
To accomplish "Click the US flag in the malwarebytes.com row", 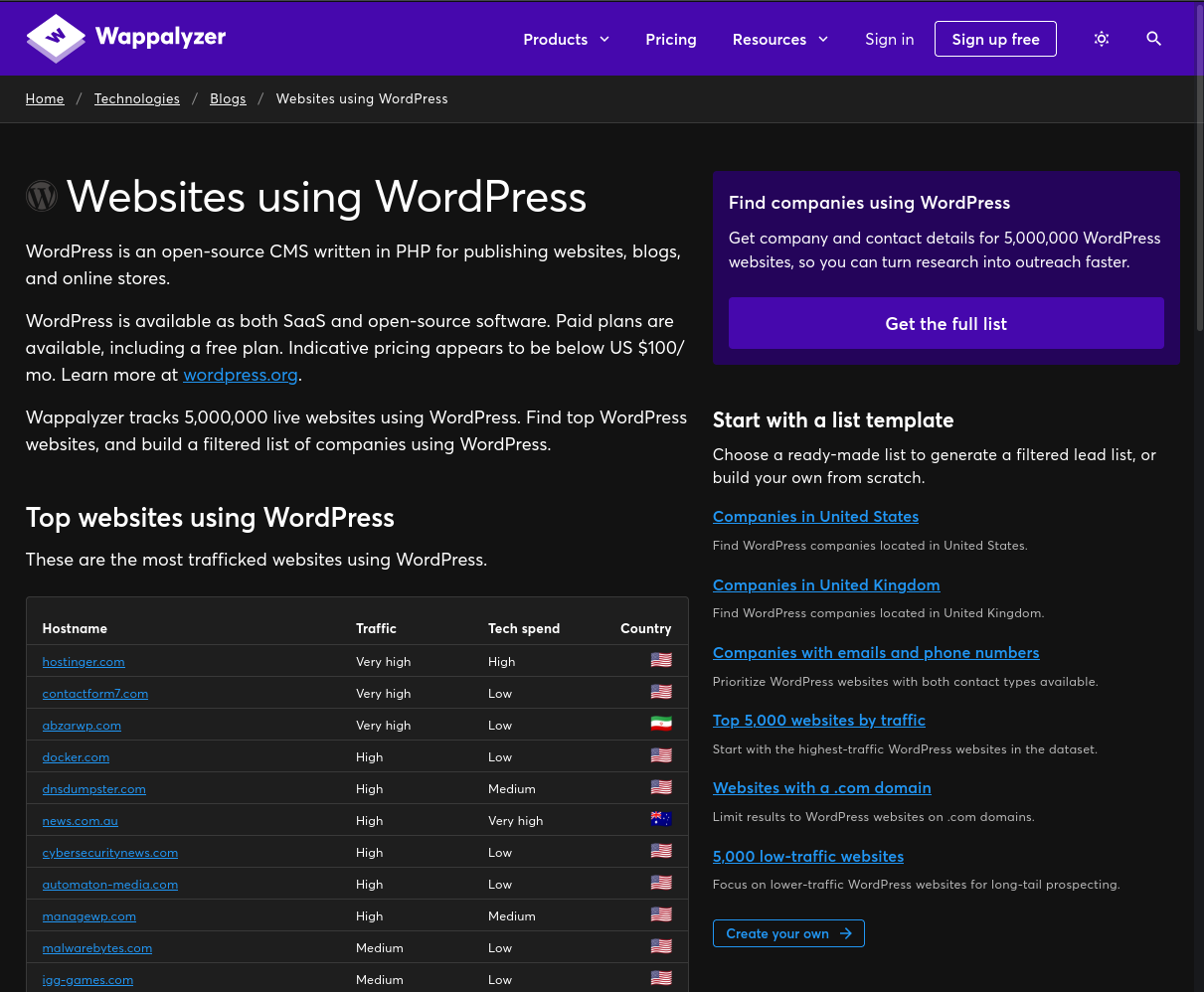I will point(661,946).
